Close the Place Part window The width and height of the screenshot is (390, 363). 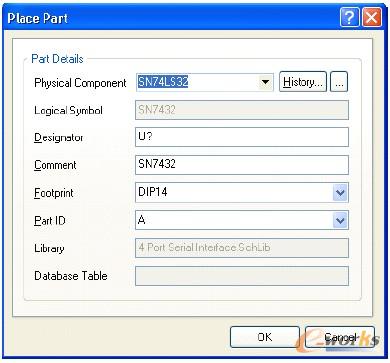click(x=372, y=17)
